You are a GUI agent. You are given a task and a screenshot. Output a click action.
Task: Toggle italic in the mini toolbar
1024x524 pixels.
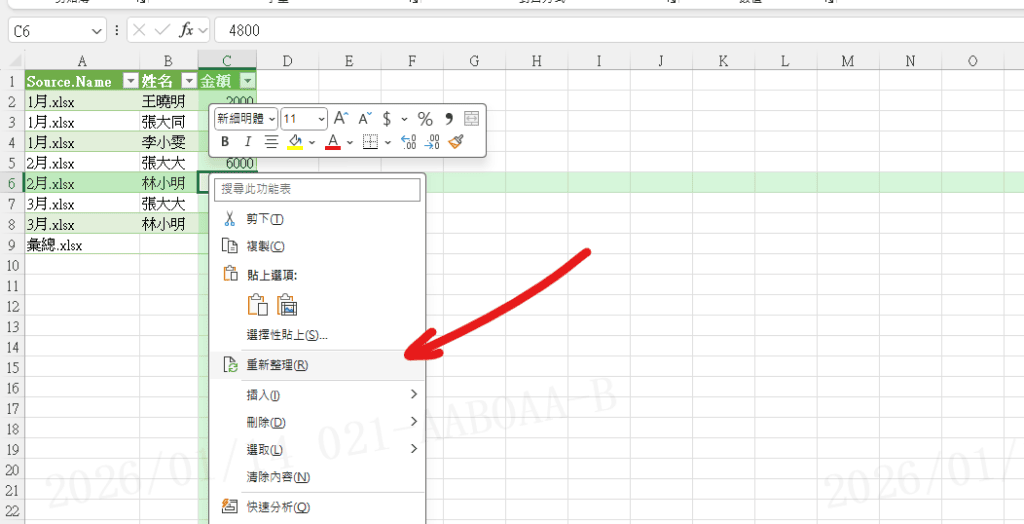coord(247,142)
